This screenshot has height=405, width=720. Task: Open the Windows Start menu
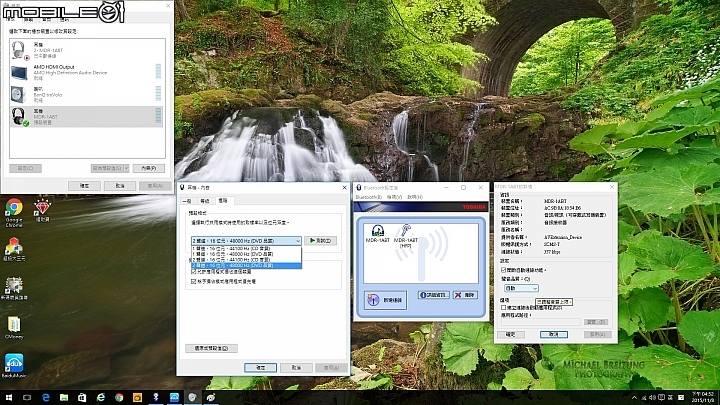point(9,397)
